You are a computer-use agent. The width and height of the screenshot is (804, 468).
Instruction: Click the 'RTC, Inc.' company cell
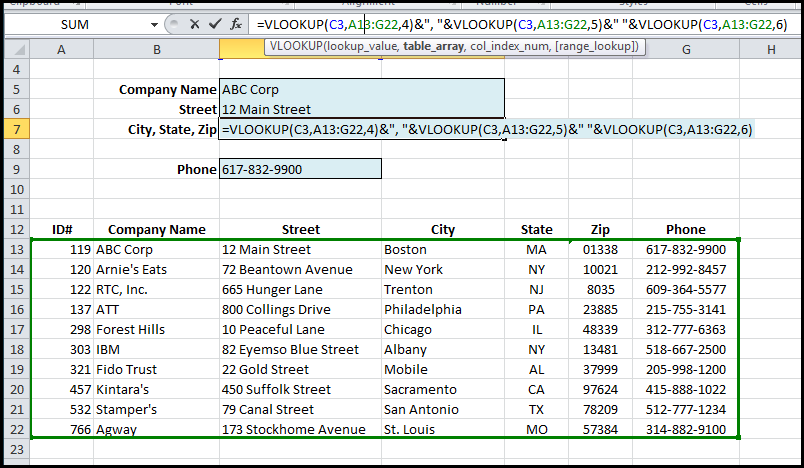(156, 290)
